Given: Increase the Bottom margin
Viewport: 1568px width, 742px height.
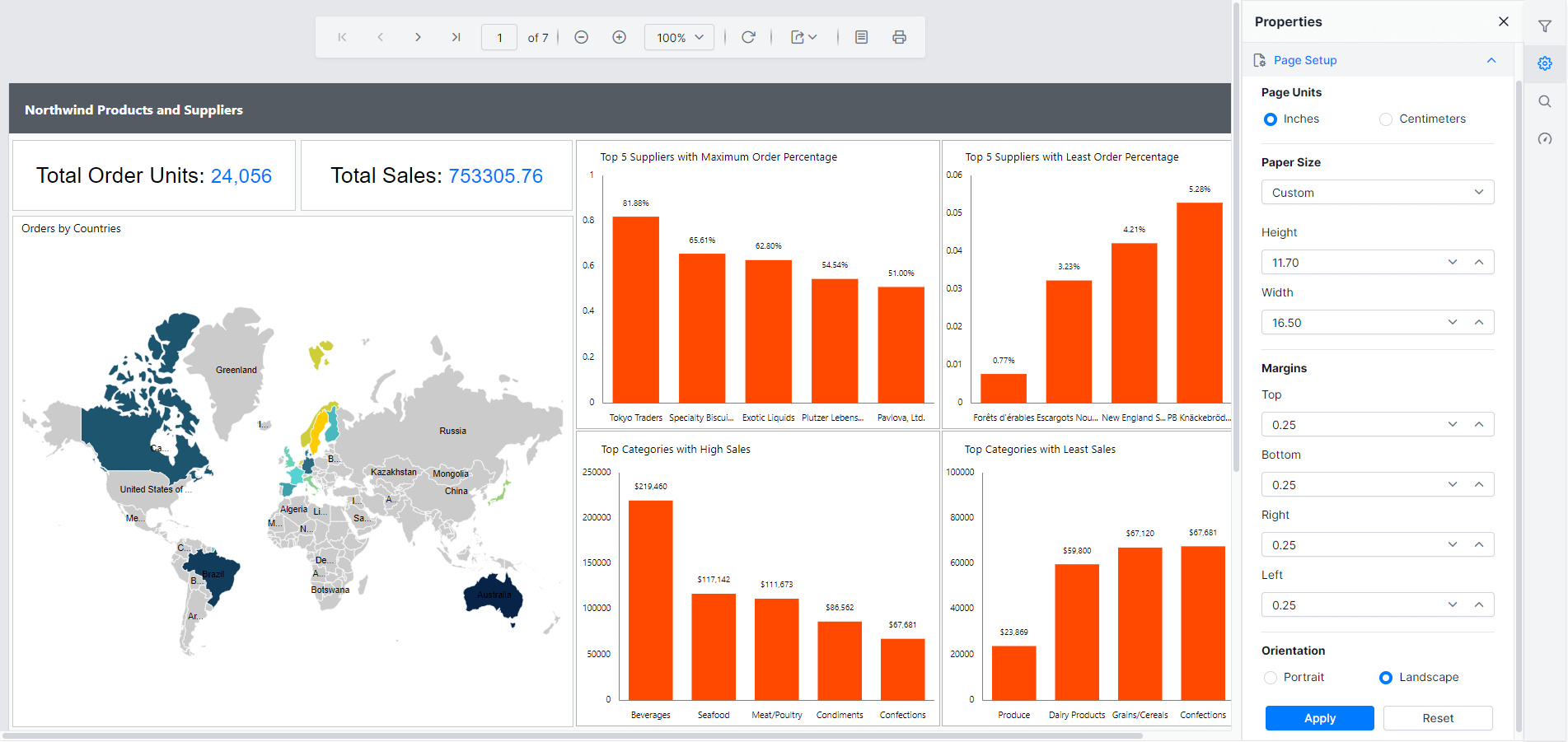Looking at the screenshot, I should point(1479,485).
